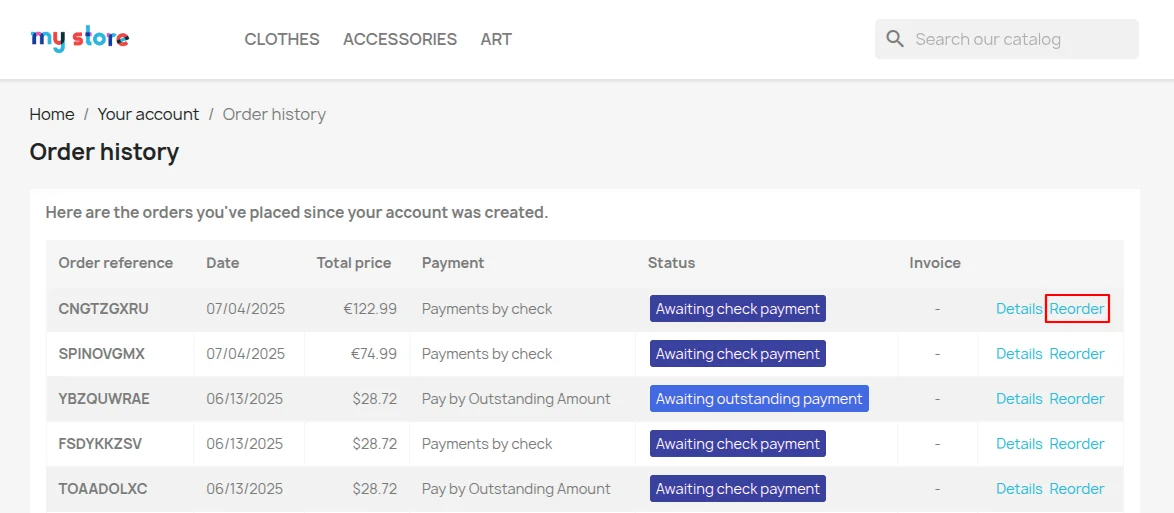View details of order SPINOVGMX
Viewport: 1174px width, 513px height.
(x=1019, y=354)
